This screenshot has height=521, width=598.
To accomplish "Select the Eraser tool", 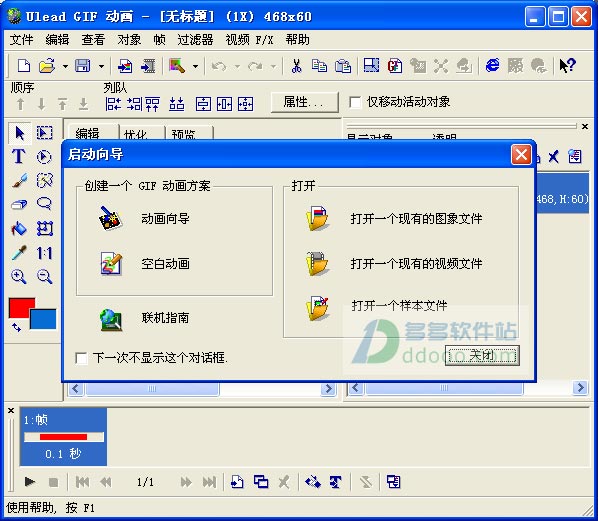I will (x=19, y=204).
